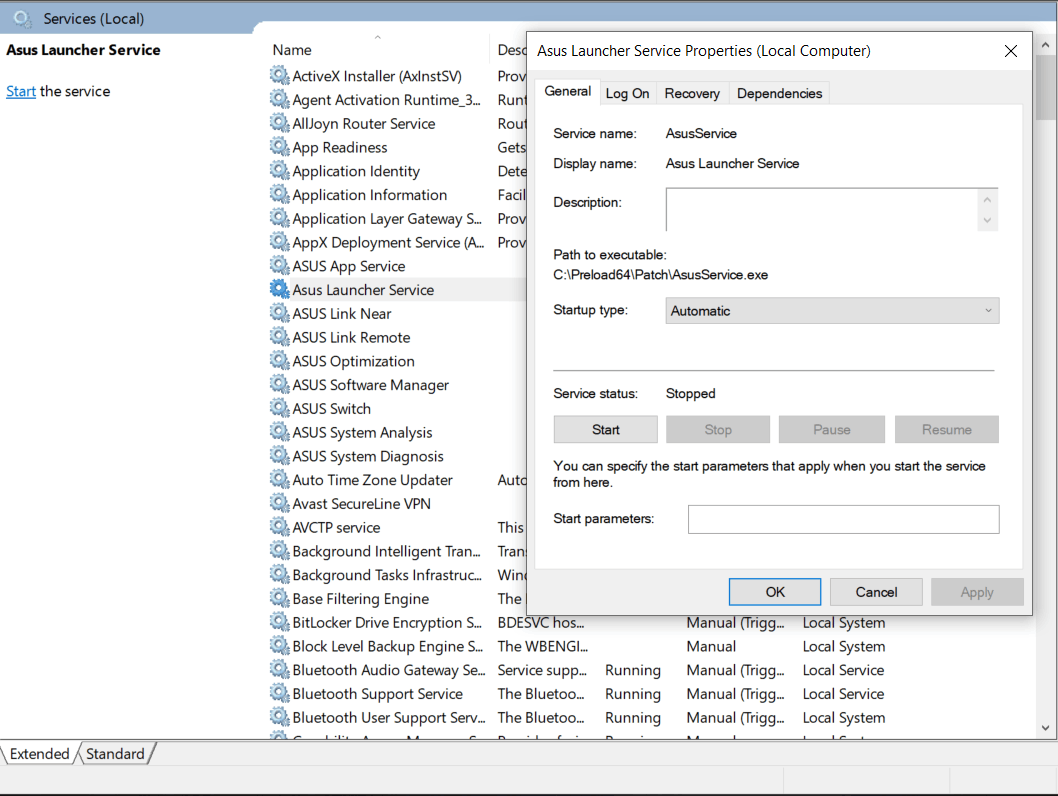Click the AllJoyn Router Service gear icon
Screen dimensions: 1058x796
(x=279, y=123)
